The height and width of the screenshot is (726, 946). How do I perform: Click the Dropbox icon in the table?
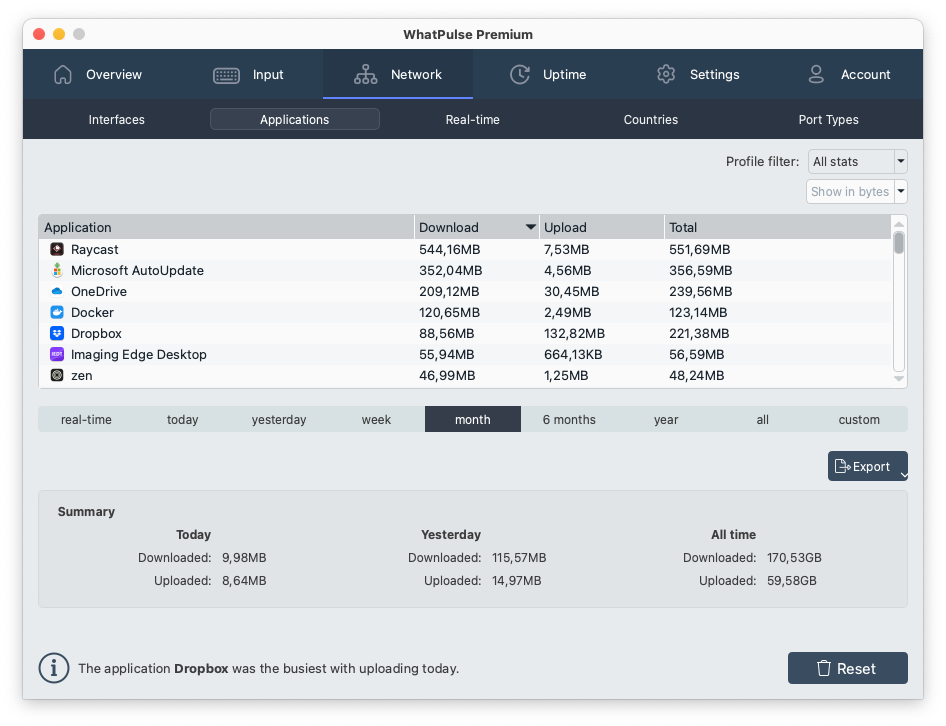tap(57, 333)
